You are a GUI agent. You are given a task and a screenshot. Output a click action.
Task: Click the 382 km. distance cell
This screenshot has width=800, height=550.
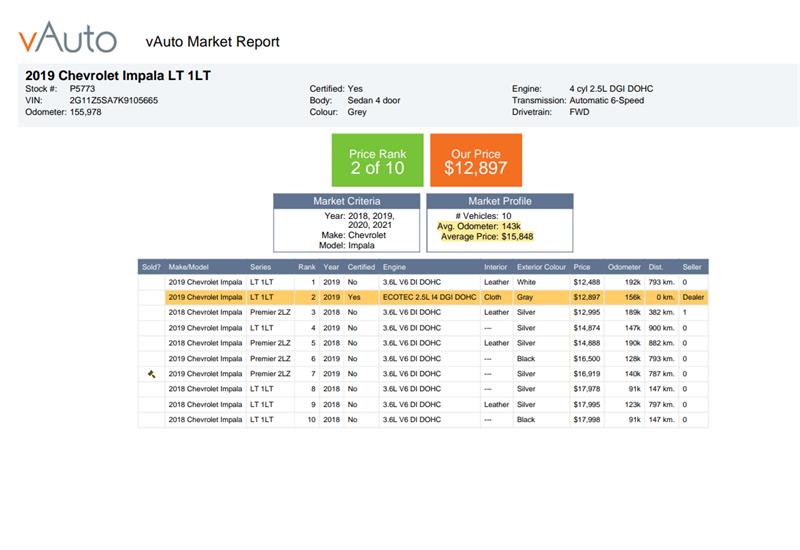point(661,312)
